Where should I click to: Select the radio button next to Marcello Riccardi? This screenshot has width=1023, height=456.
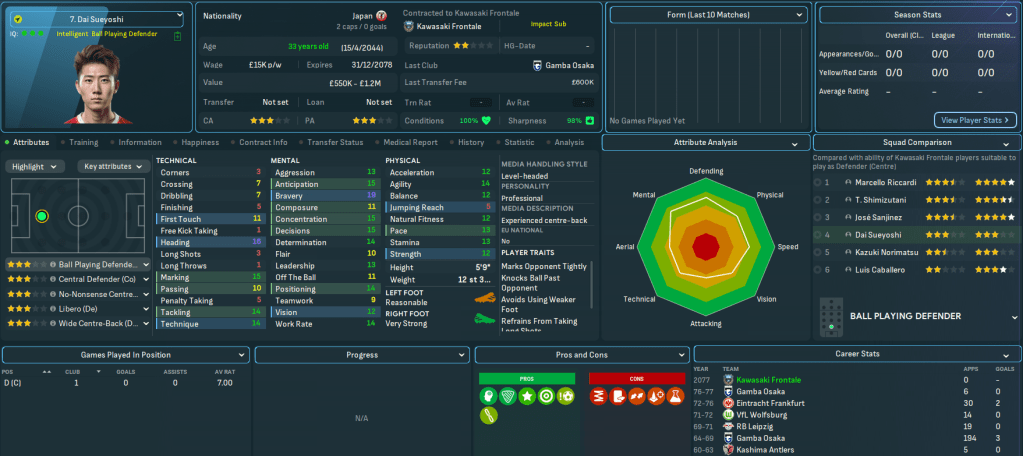coord(817,183)
